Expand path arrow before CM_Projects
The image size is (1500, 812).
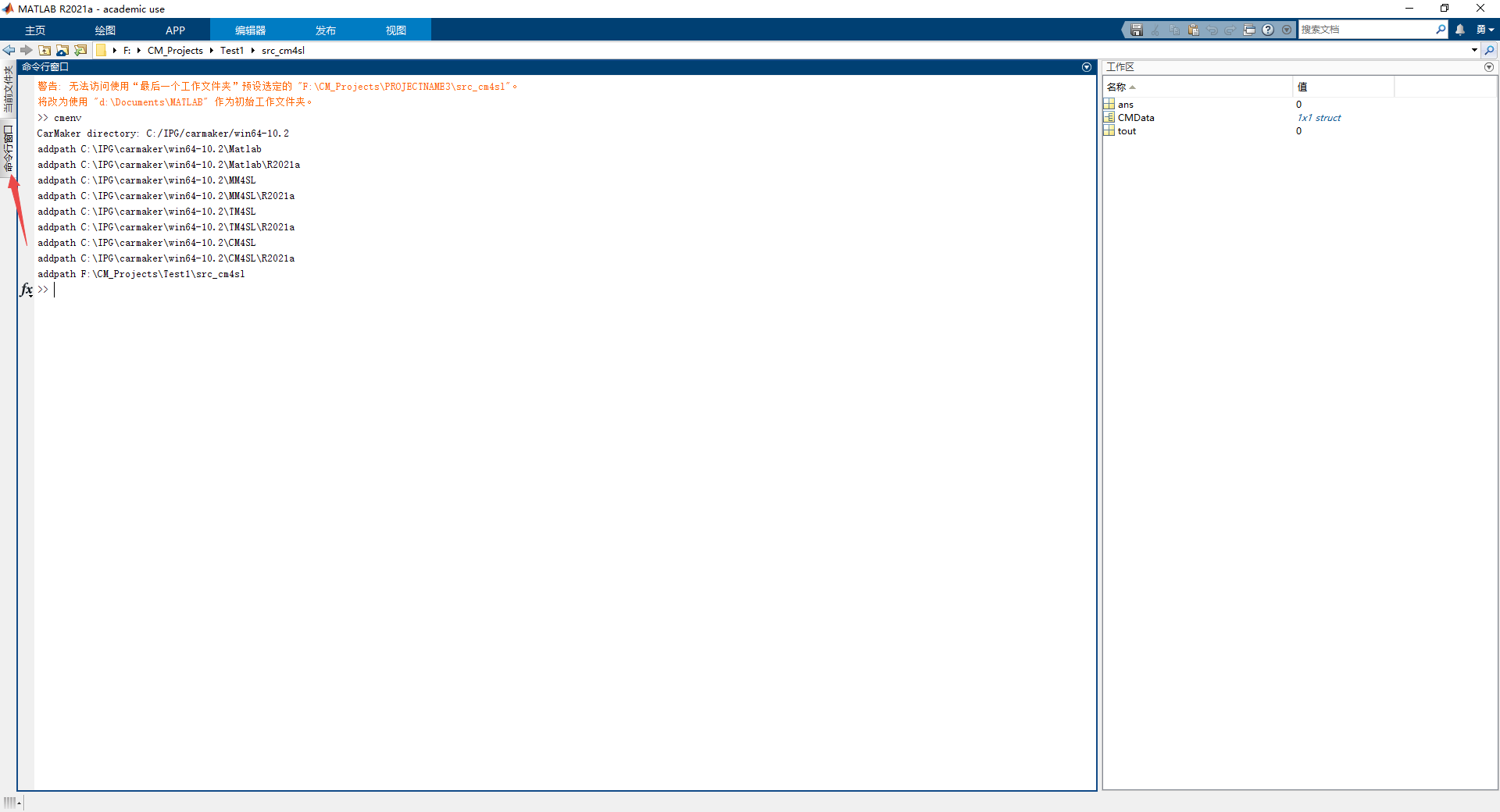coord(139,50)
